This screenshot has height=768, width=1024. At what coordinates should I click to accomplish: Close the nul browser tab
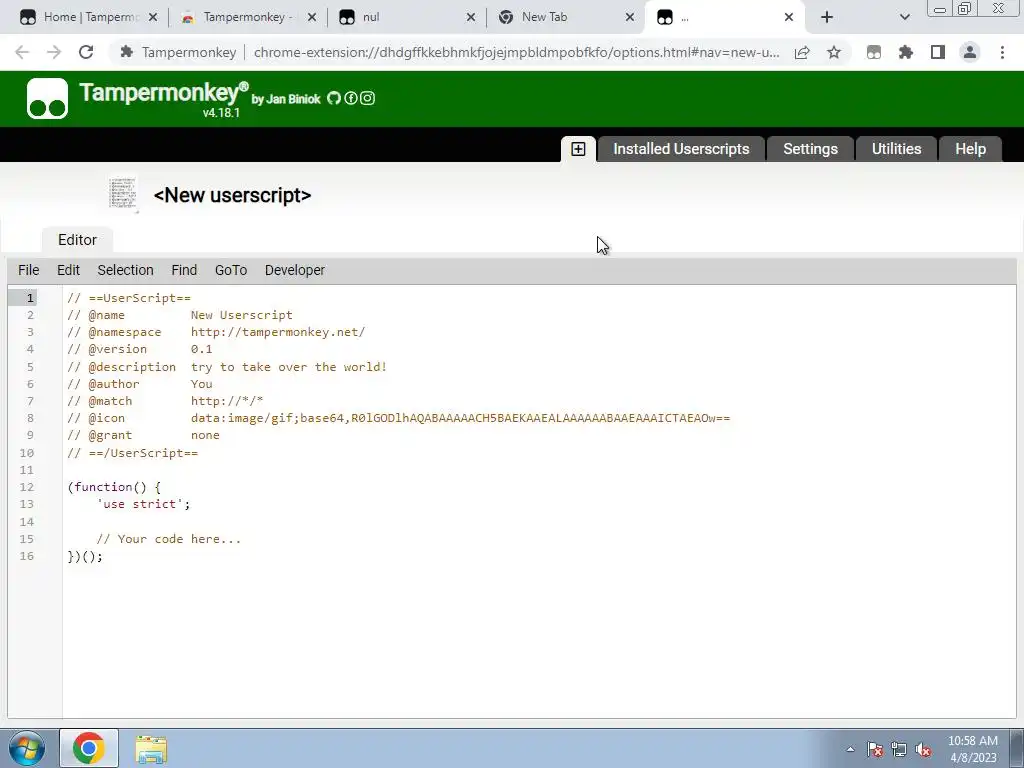471,17
